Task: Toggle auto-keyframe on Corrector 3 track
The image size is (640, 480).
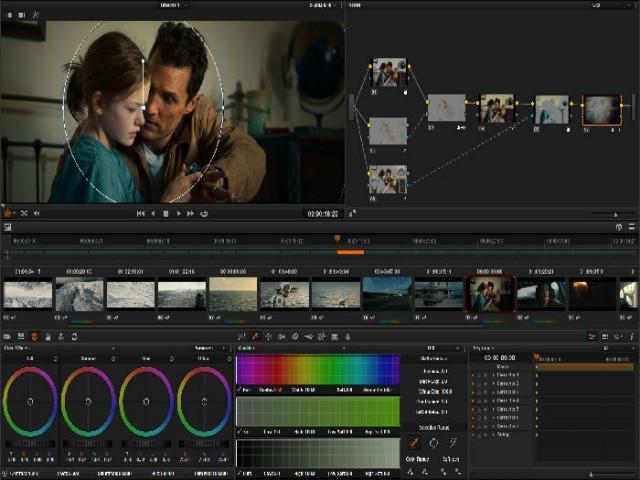Action: coord(485,392)
